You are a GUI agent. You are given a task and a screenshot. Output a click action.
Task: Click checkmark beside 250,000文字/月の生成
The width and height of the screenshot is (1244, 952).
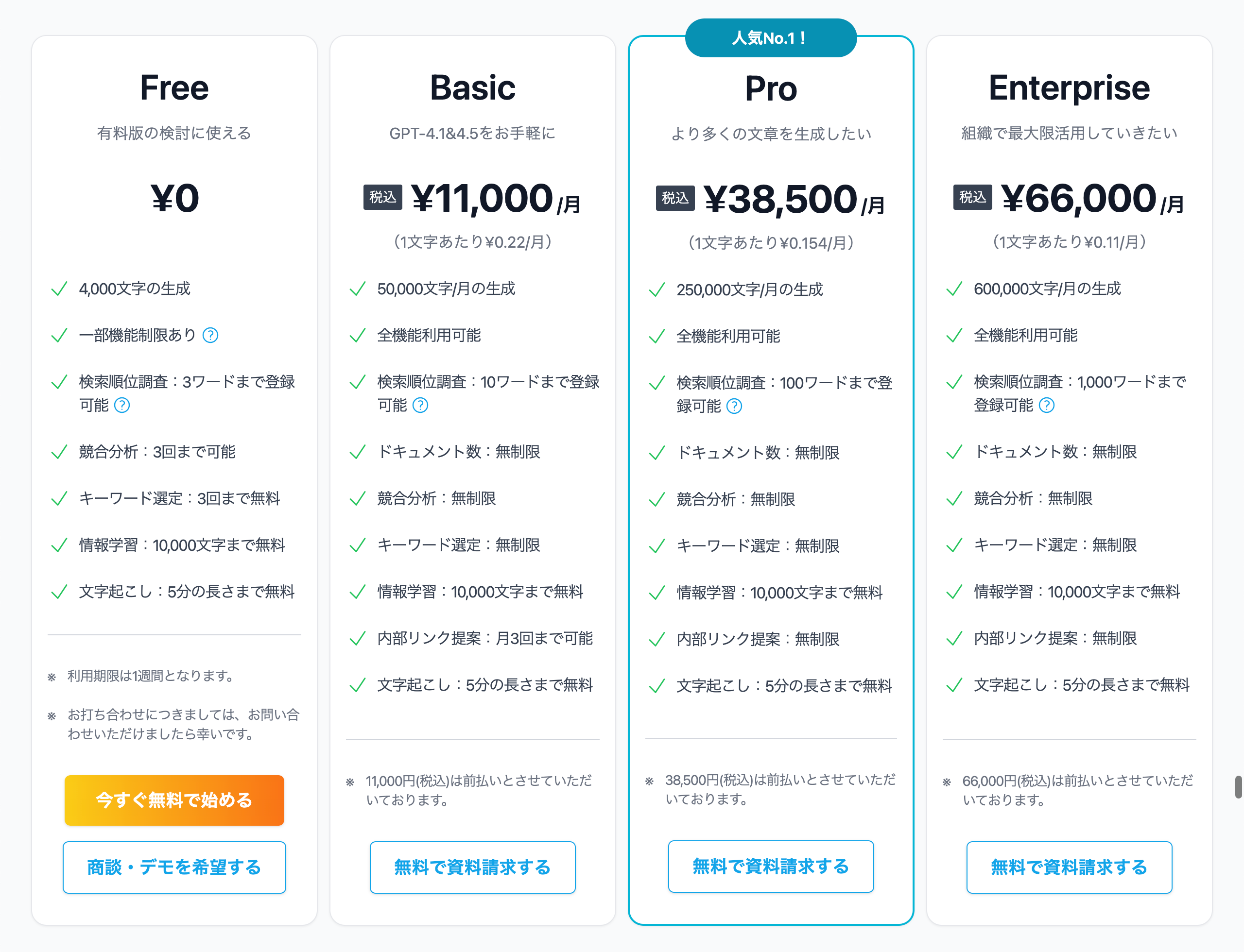pos(657,290)
